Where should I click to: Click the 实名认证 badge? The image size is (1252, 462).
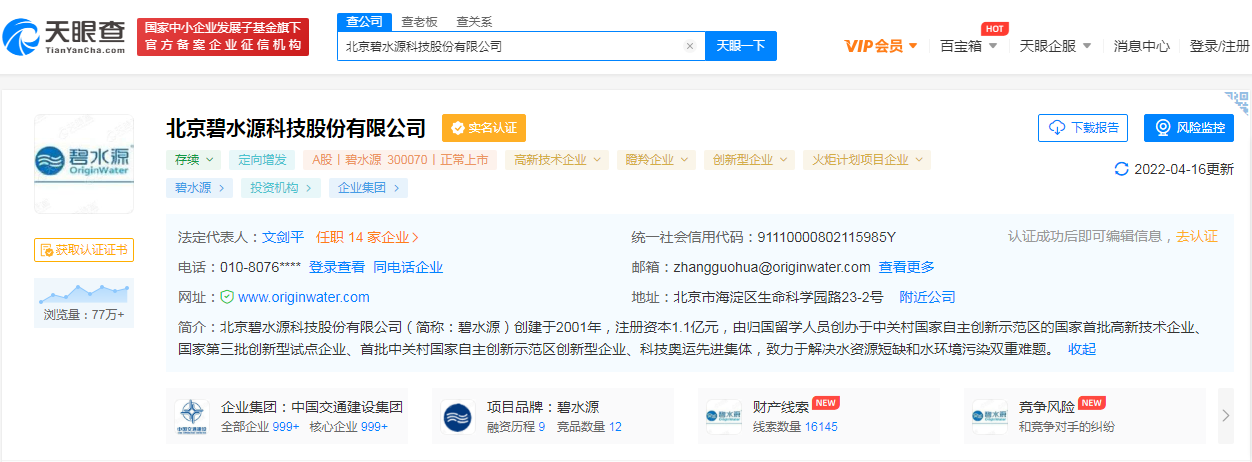tap(484, 128)
